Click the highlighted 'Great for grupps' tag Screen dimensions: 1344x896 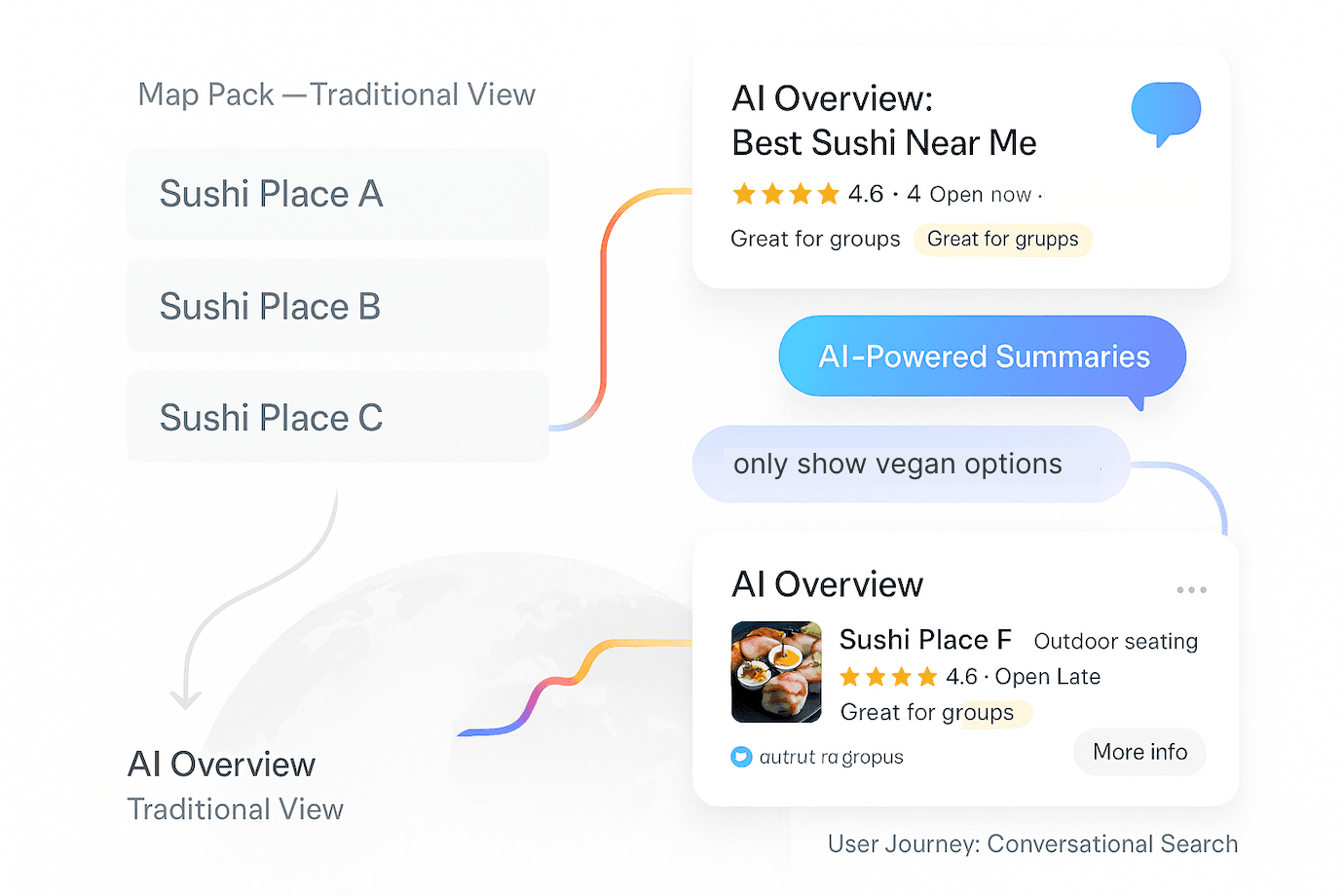click(1002, 240)
